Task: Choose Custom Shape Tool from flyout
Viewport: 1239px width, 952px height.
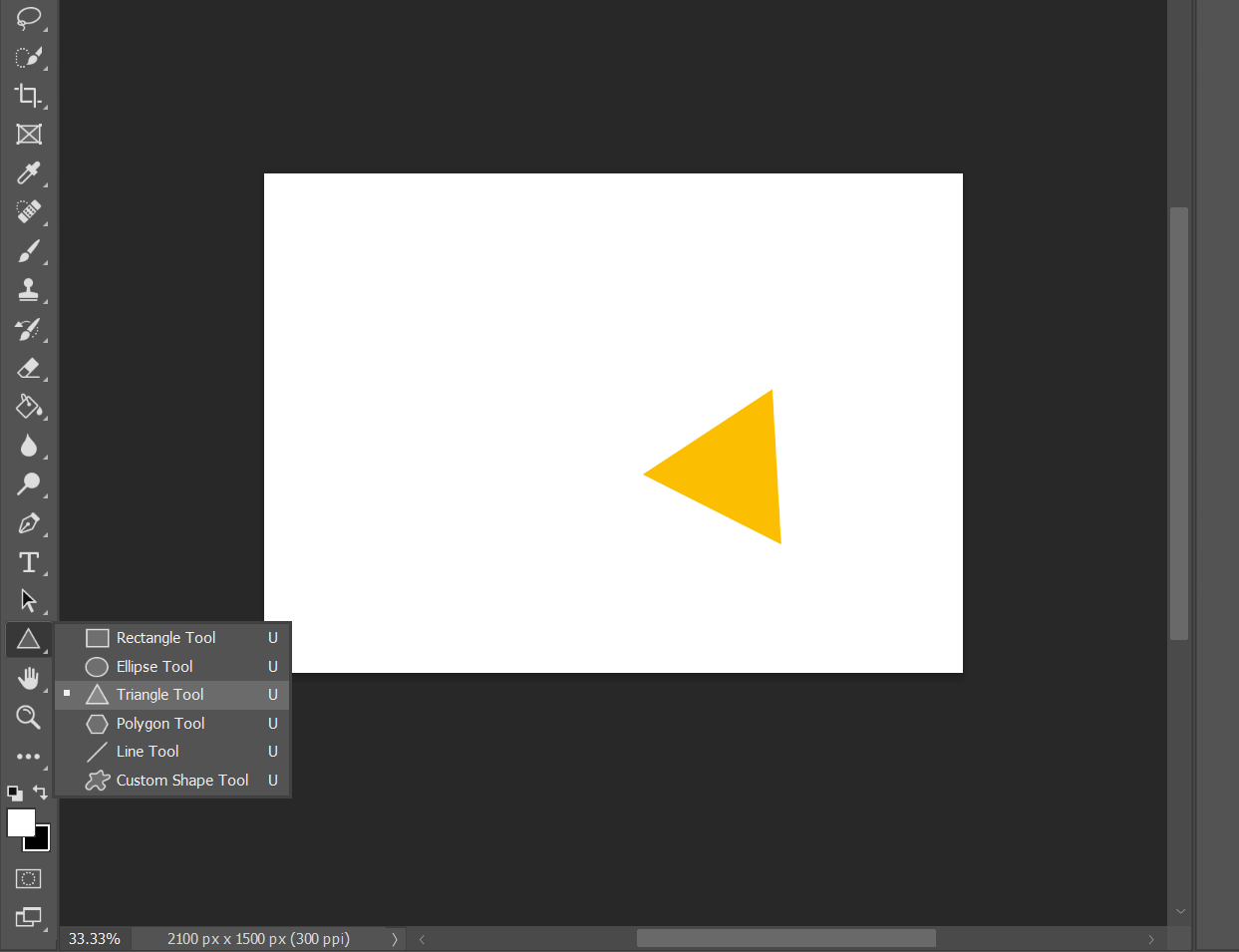Action: (172, 781)
